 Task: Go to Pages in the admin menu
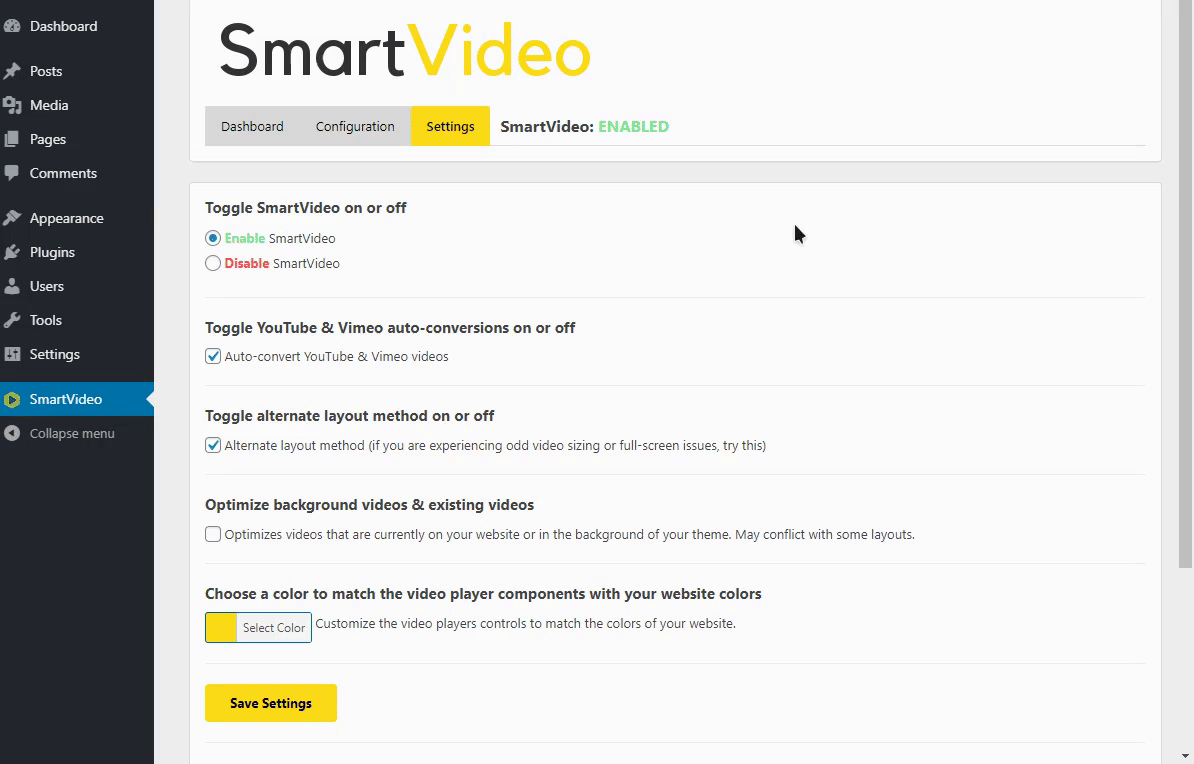[x=47, y=139]
